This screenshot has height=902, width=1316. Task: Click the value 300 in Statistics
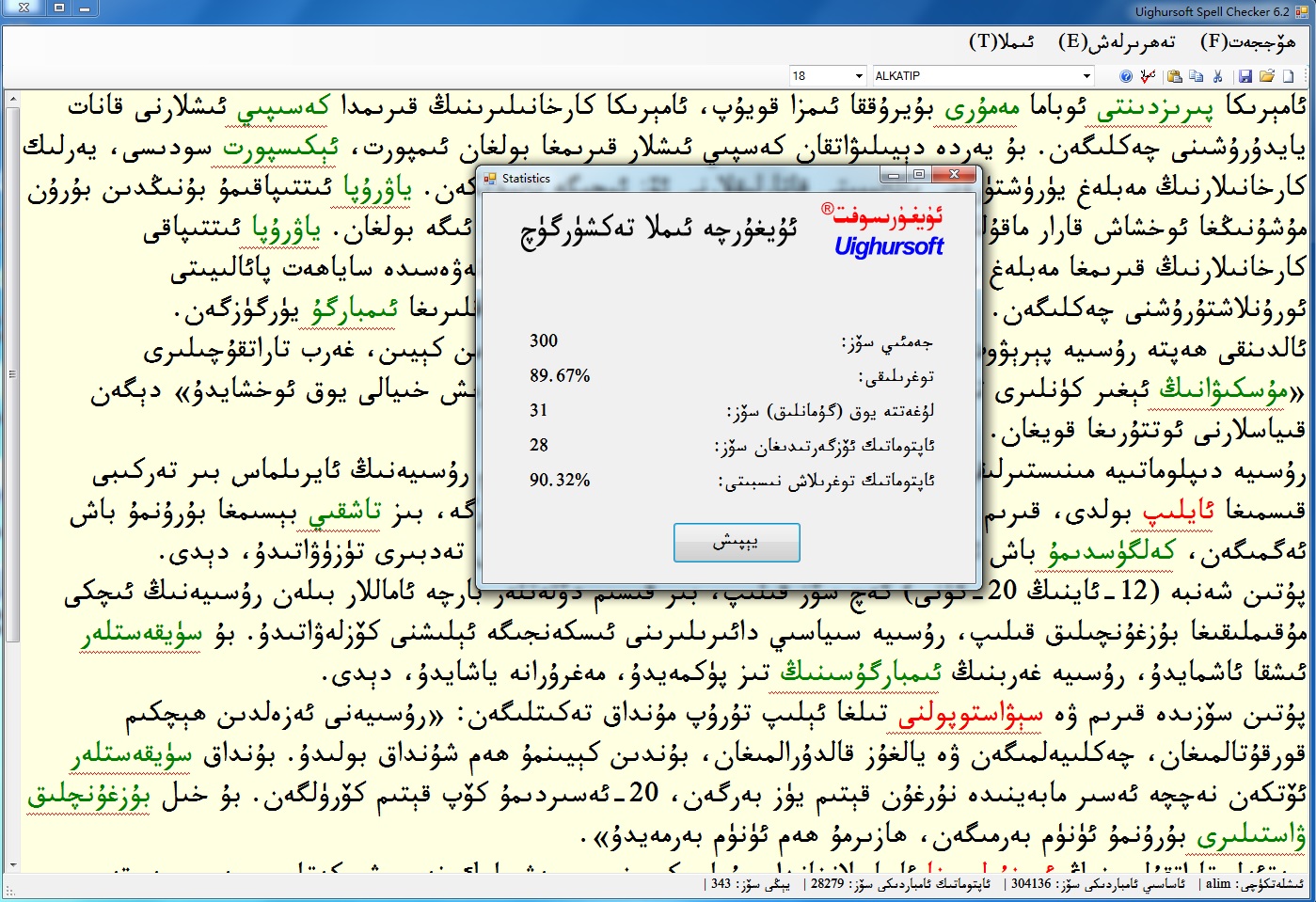(x=544, y=340)
